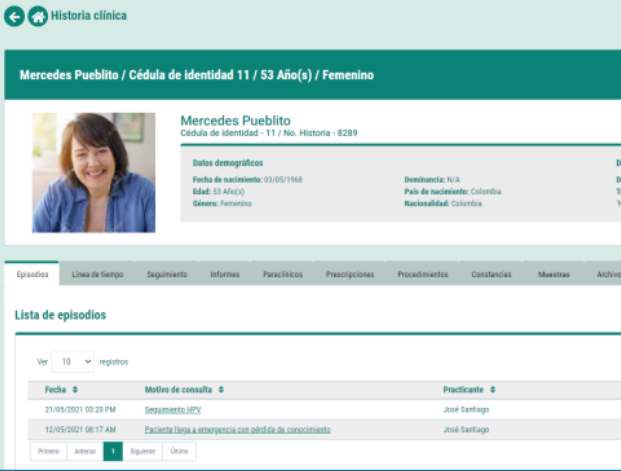Click Fecha de nacimiento 03/05/1968 value

coord(283,180)
